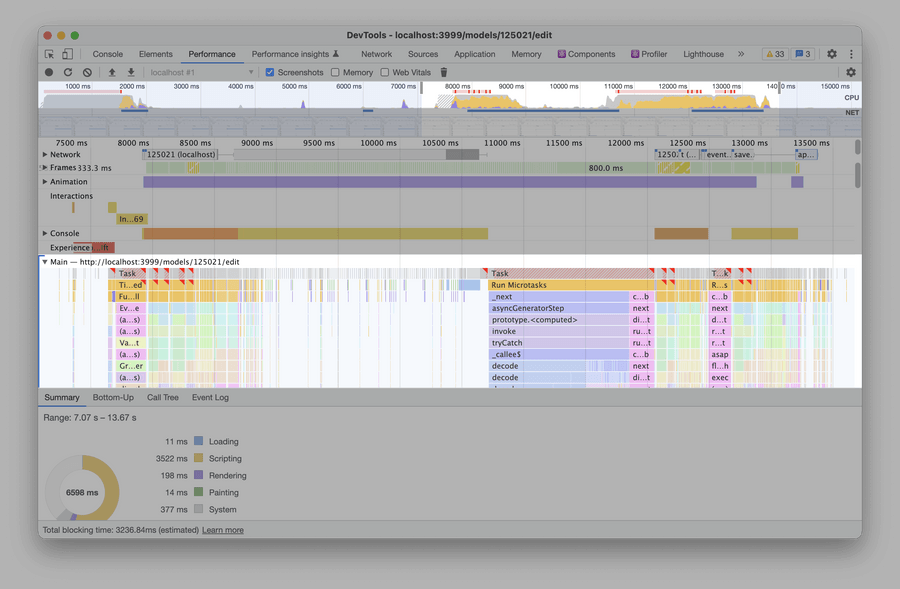Screen dimensions: 900x589
Task: Toggle the device toolbar icon
Action: 68,54
